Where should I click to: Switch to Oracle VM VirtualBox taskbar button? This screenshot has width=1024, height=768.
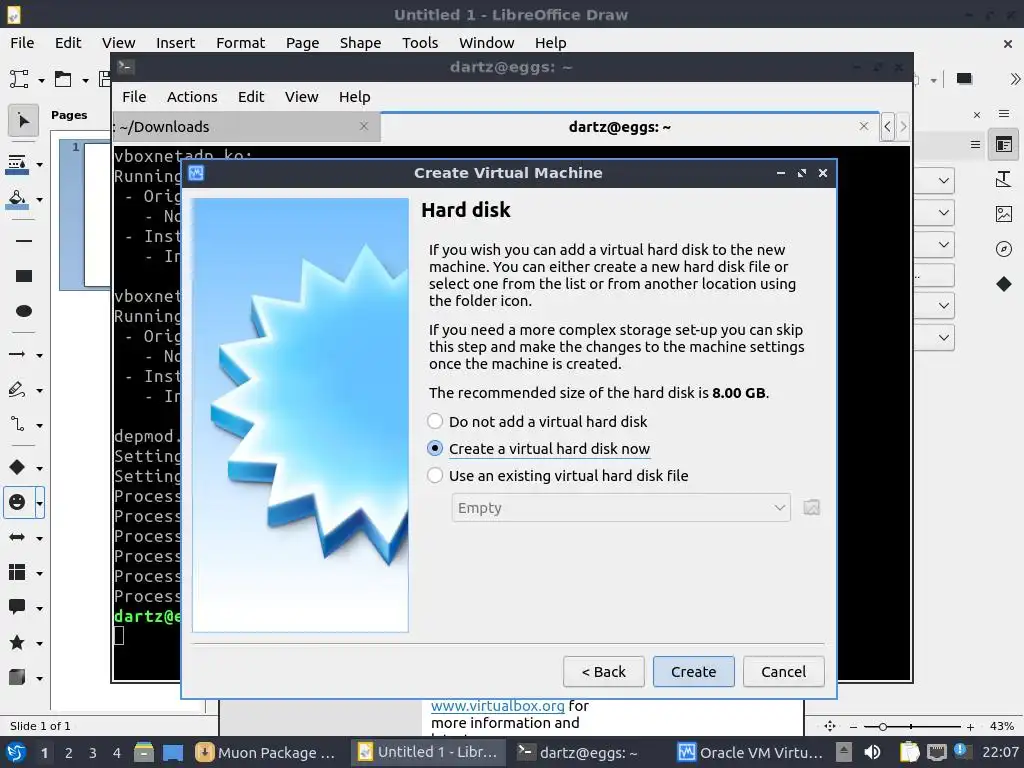click(x=751, y=752)
